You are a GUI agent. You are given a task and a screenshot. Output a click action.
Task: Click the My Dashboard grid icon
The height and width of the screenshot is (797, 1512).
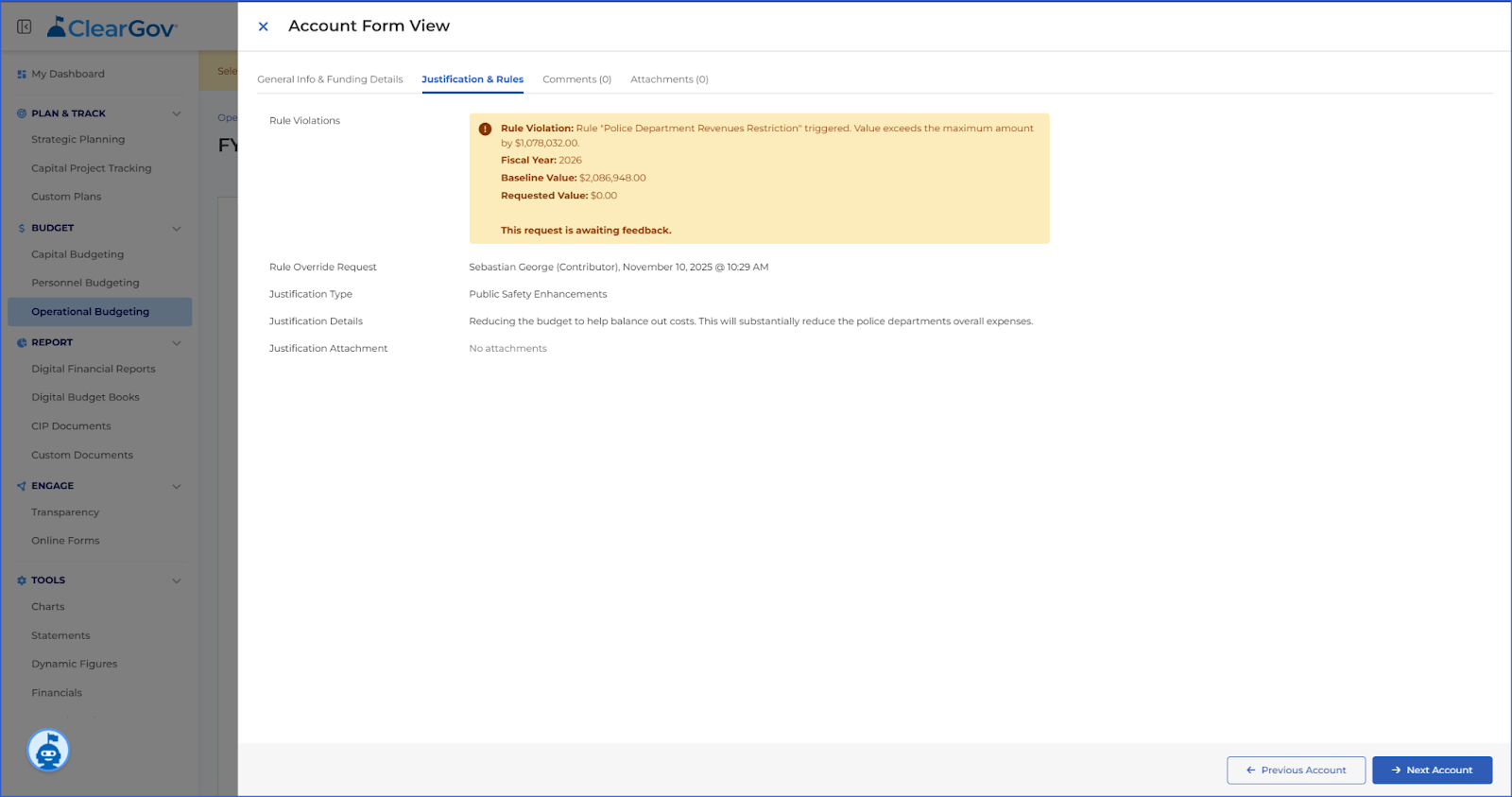pyautogui.click(x=22, y=74)
